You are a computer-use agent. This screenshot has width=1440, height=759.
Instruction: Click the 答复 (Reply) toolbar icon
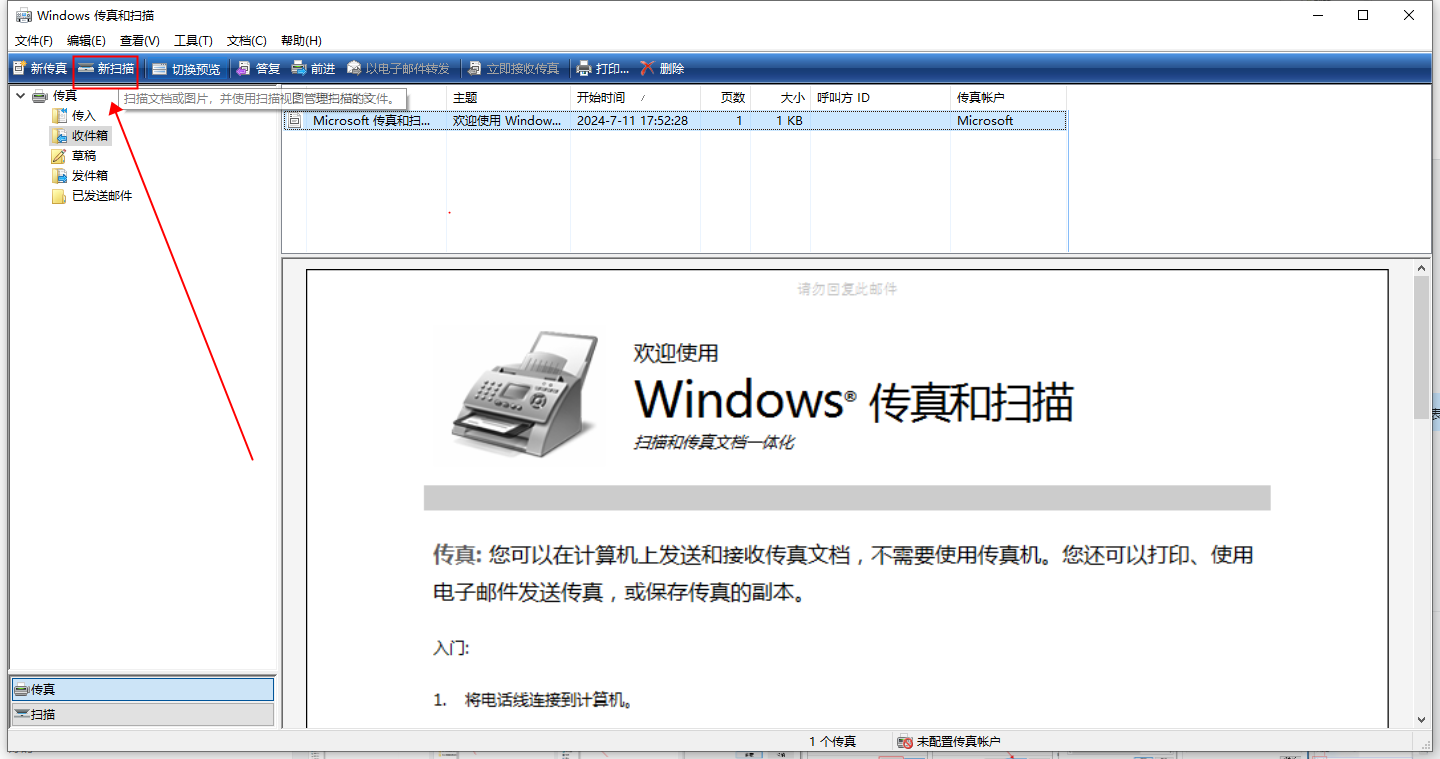(x=243, y=68)
